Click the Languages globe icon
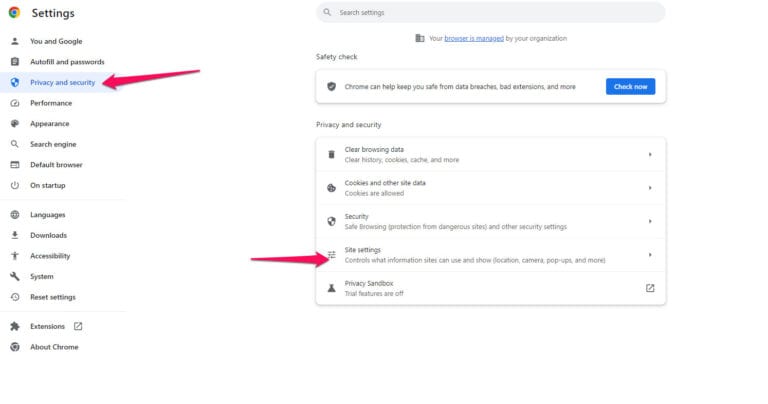This screenshot has height=404, width=768. point(14,215)
